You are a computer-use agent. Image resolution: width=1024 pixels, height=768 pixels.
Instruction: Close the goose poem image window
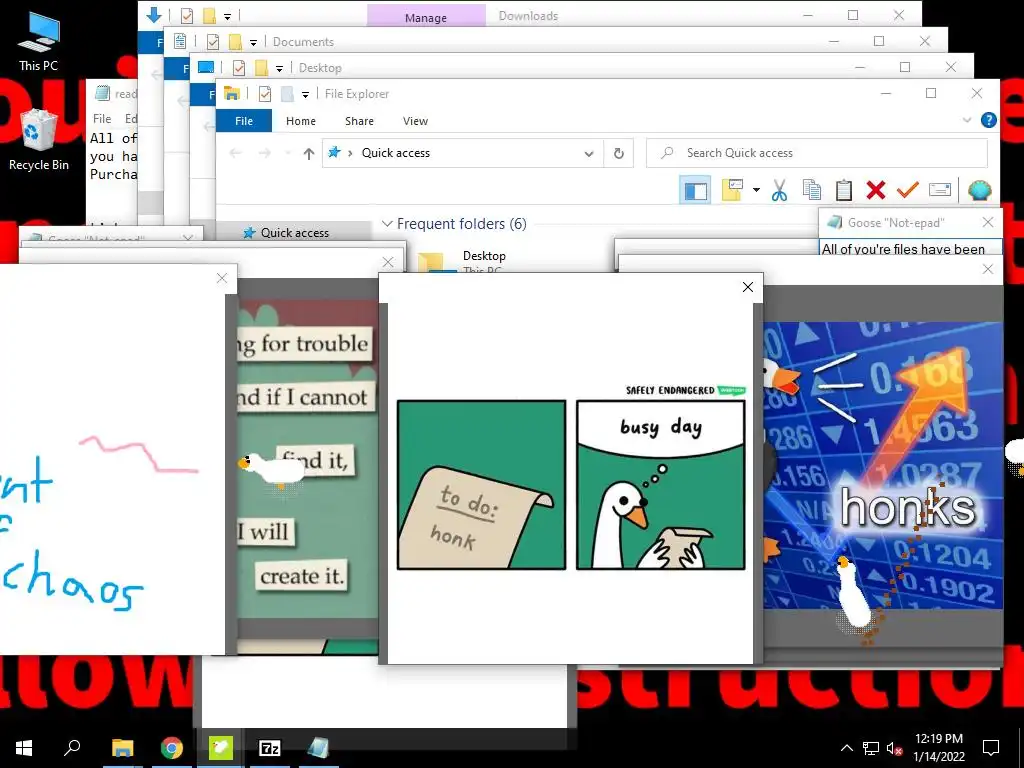click(388, 262)
